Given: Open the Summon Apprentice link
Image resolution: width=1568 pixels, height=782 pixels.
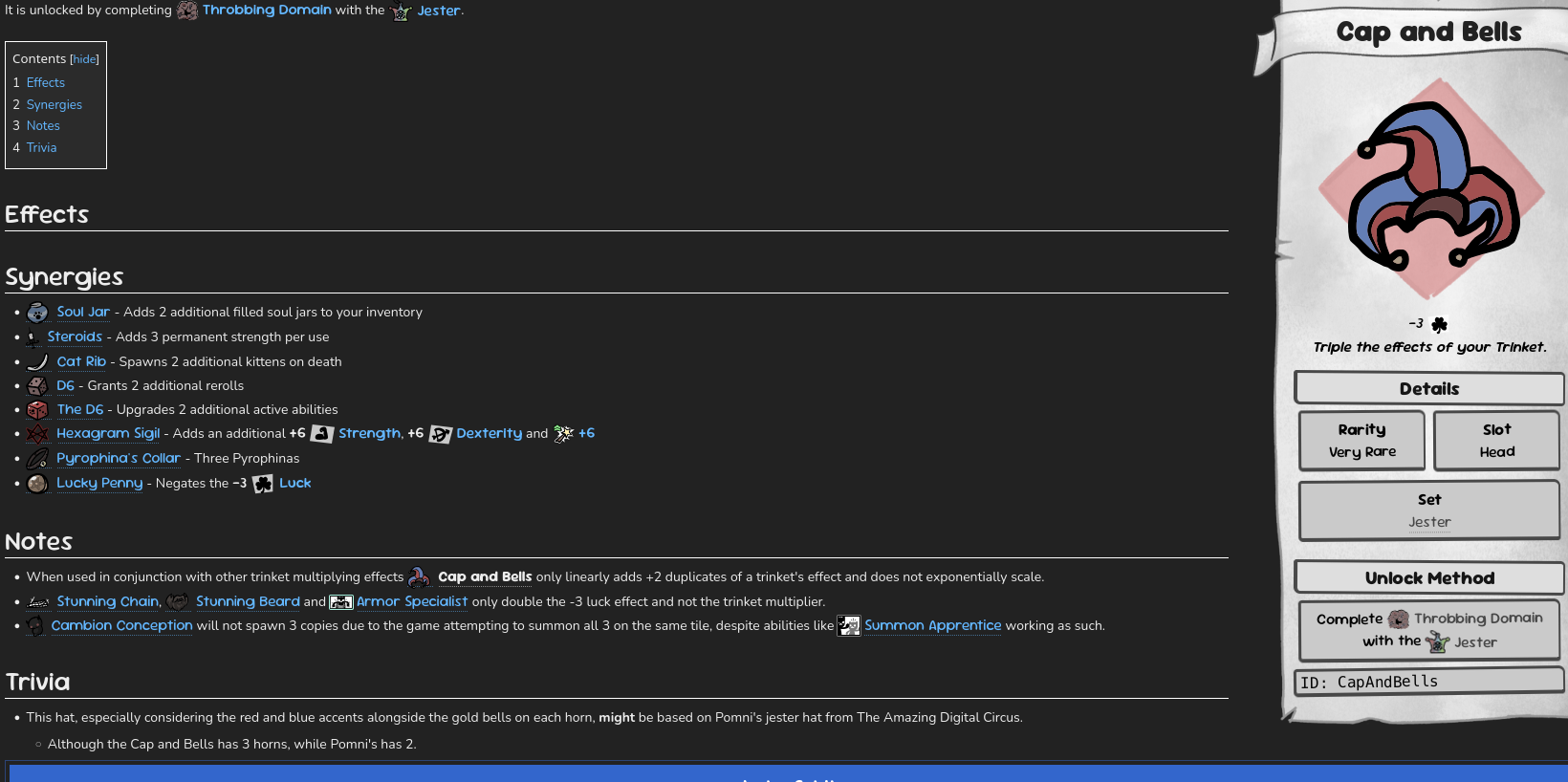Looking at the screenshot, I should [933, 626].
